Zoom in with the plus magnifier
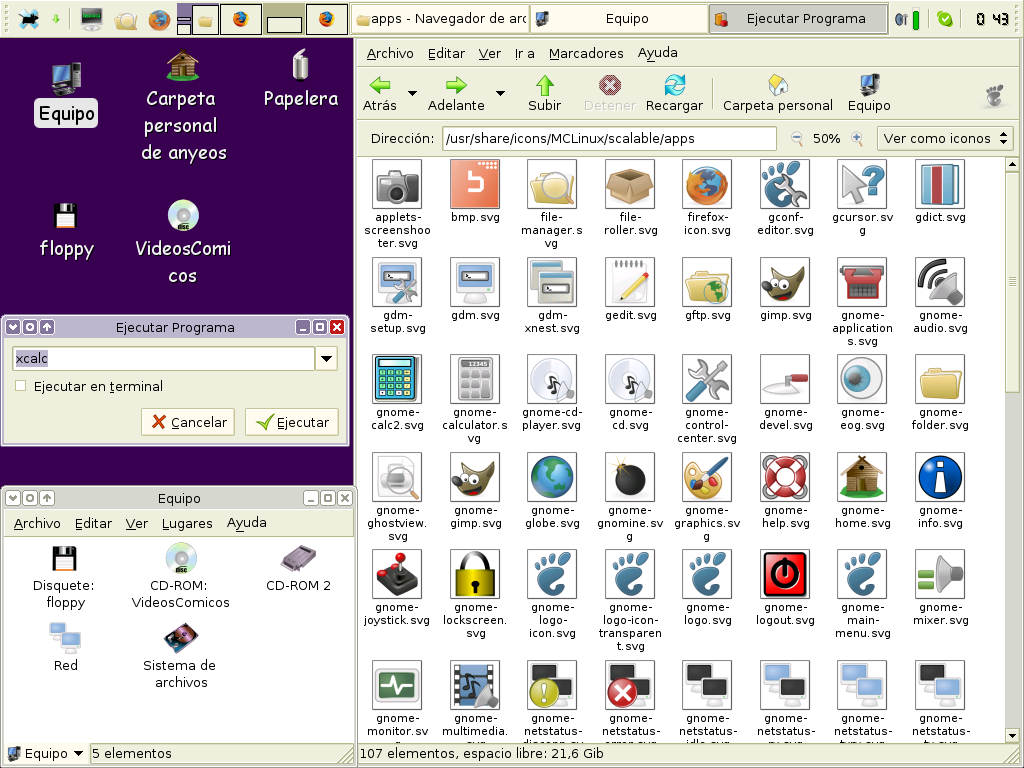Screen dimensions: 1024x768 tap(857, 138)
